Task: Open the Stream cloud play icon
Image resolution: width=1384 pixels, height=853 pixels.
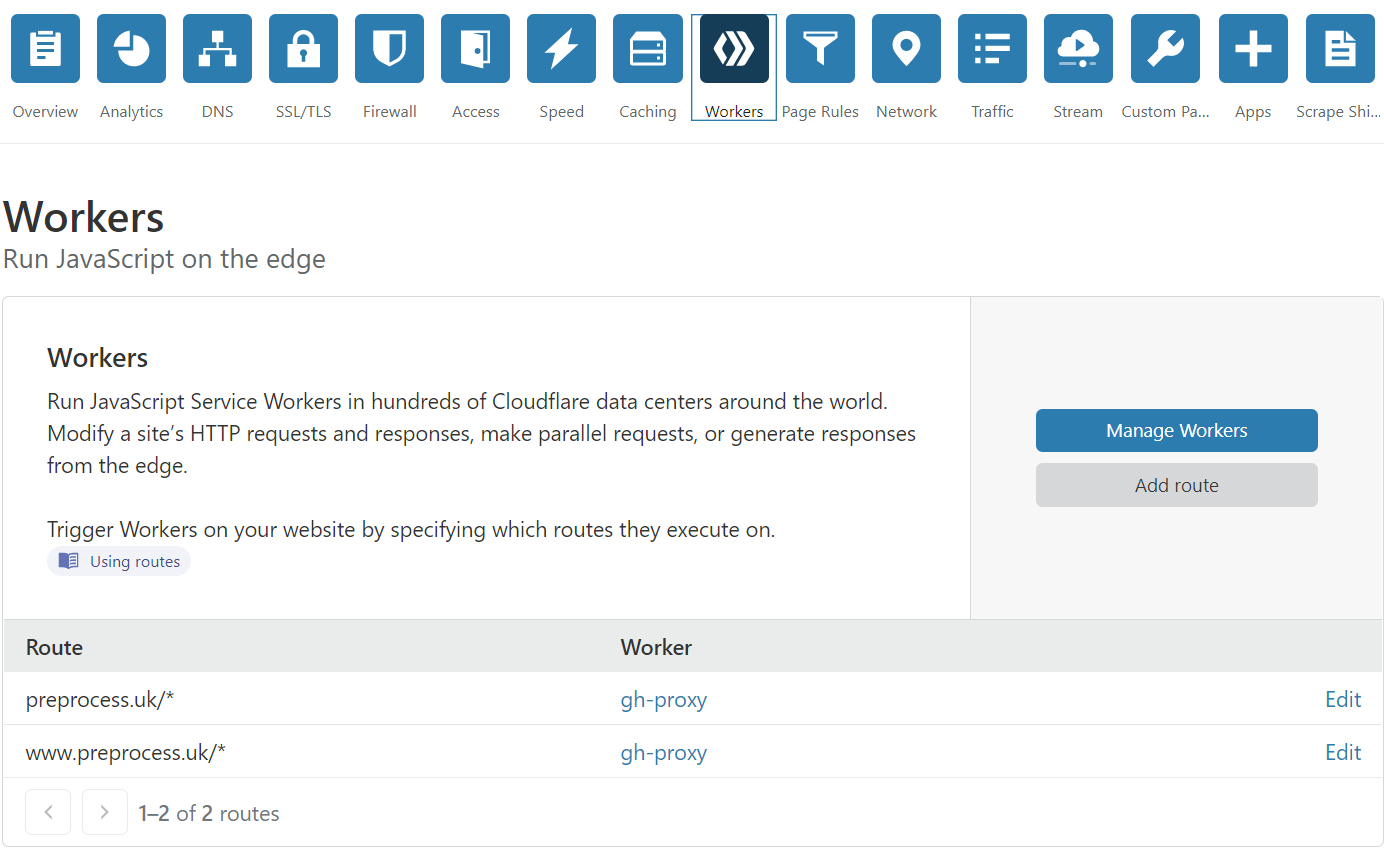Action: (1078, 48)
